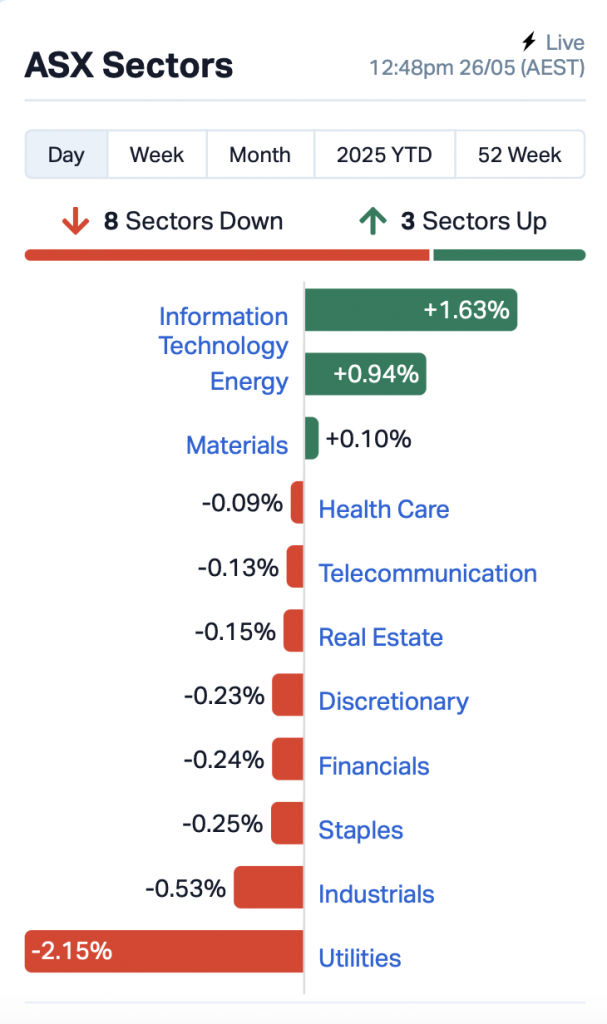This screenshot has height=1024, width=607.
Task: Click the red down arrow icon
Action: click(75, 221)
